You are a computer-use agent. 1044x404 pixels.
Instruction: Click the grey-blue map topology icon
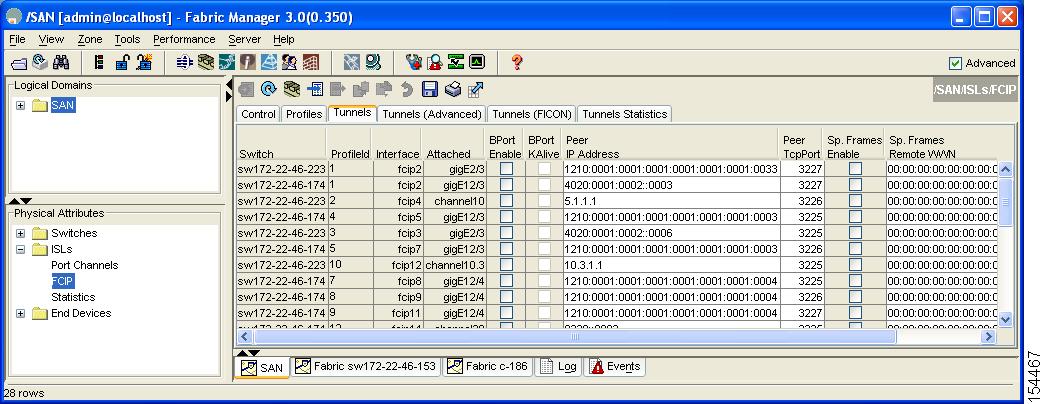click(352, 63)
